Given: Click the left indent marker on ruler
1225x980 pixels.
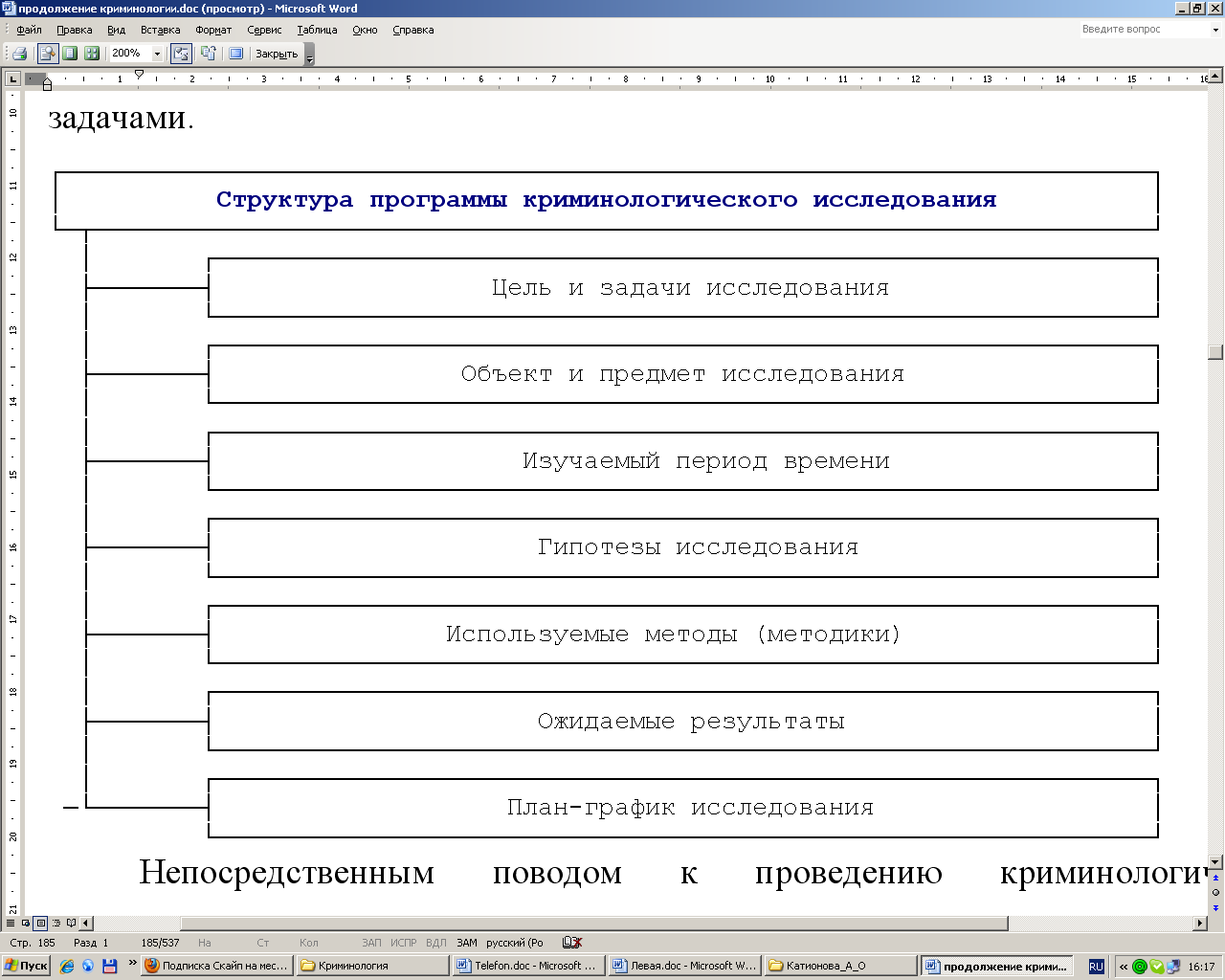Looking at the screenshot, I should click(x=47, y=85).
